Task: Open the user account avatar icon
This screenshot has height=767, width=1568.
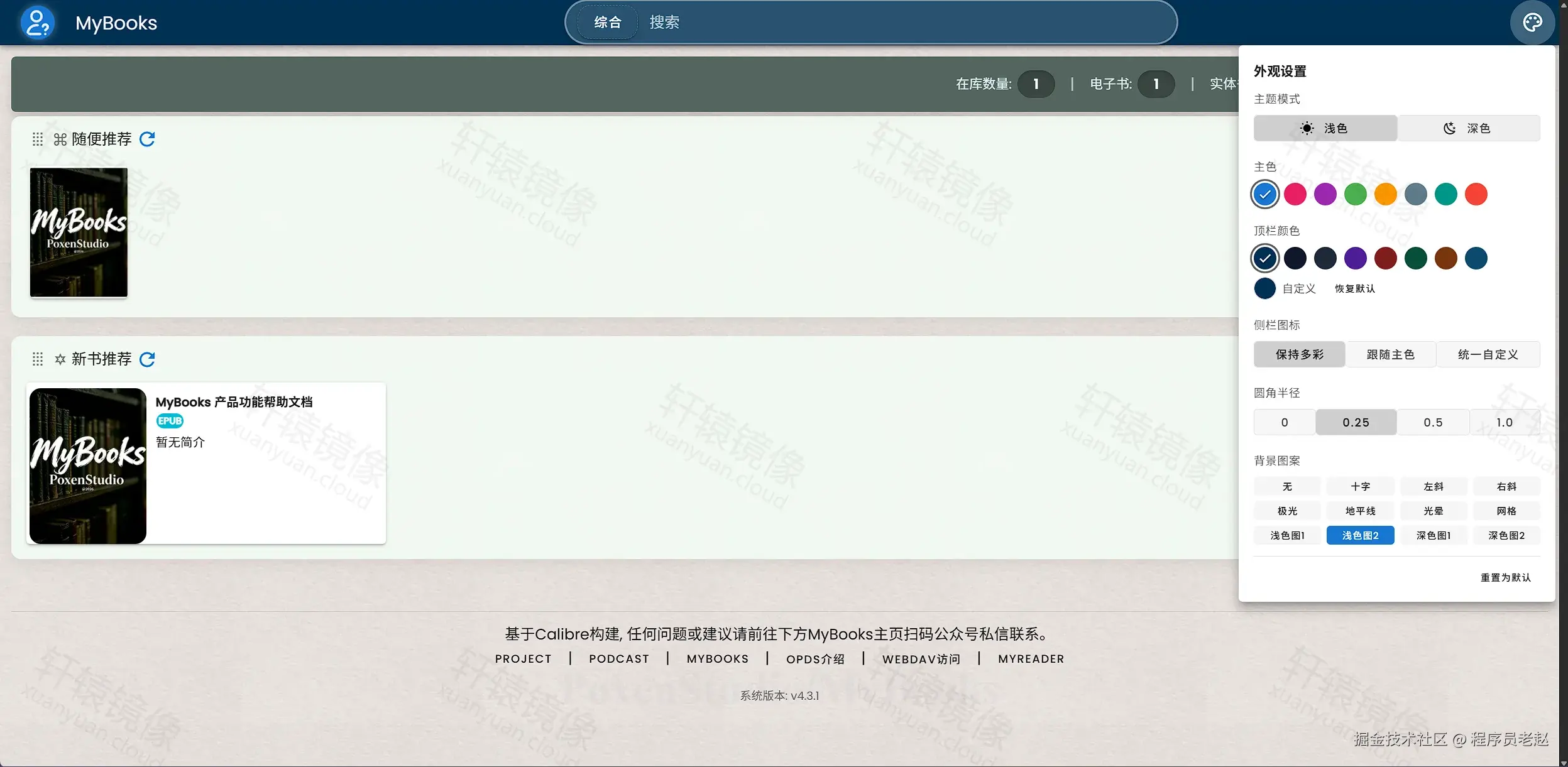Action: [x=37, y=23]
